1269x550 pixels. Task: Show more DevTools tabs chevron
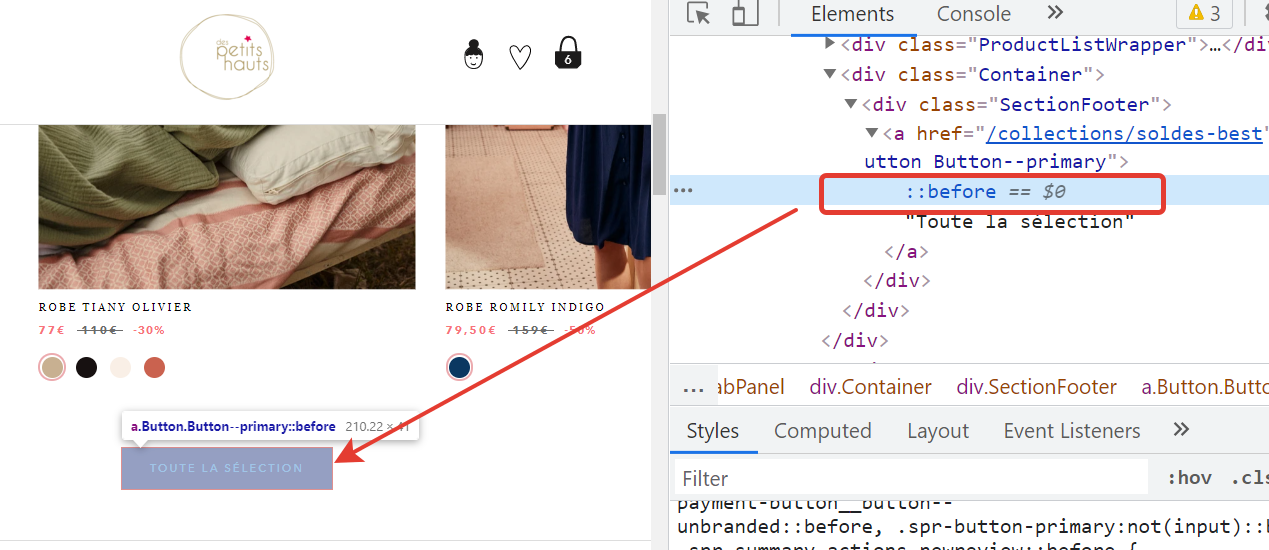[1055, 13]
